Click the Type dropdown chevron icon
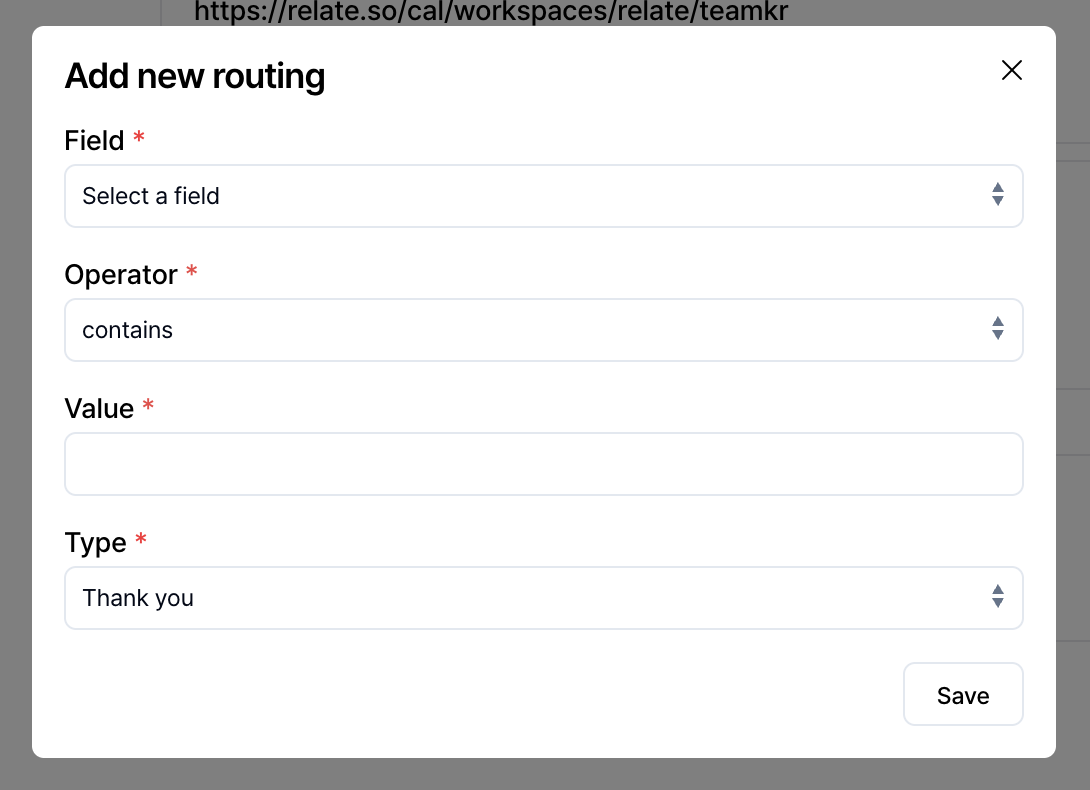The image size is (1090, 790). [998, 596]
